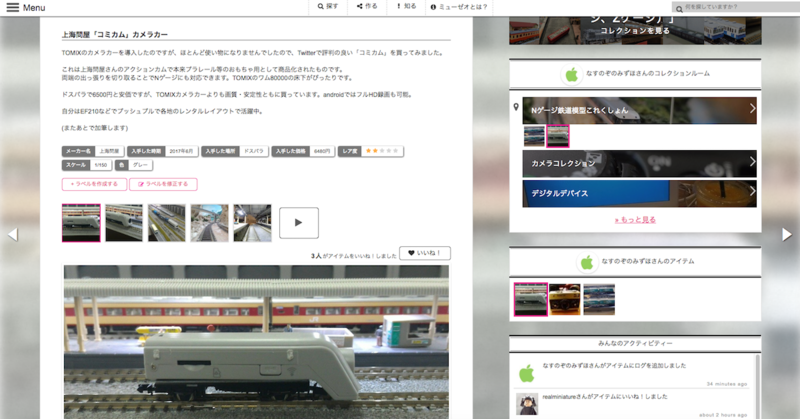Click the activity feed scrollbar
The width and height of the screenshot is (800, 419).
coord(758,386)
